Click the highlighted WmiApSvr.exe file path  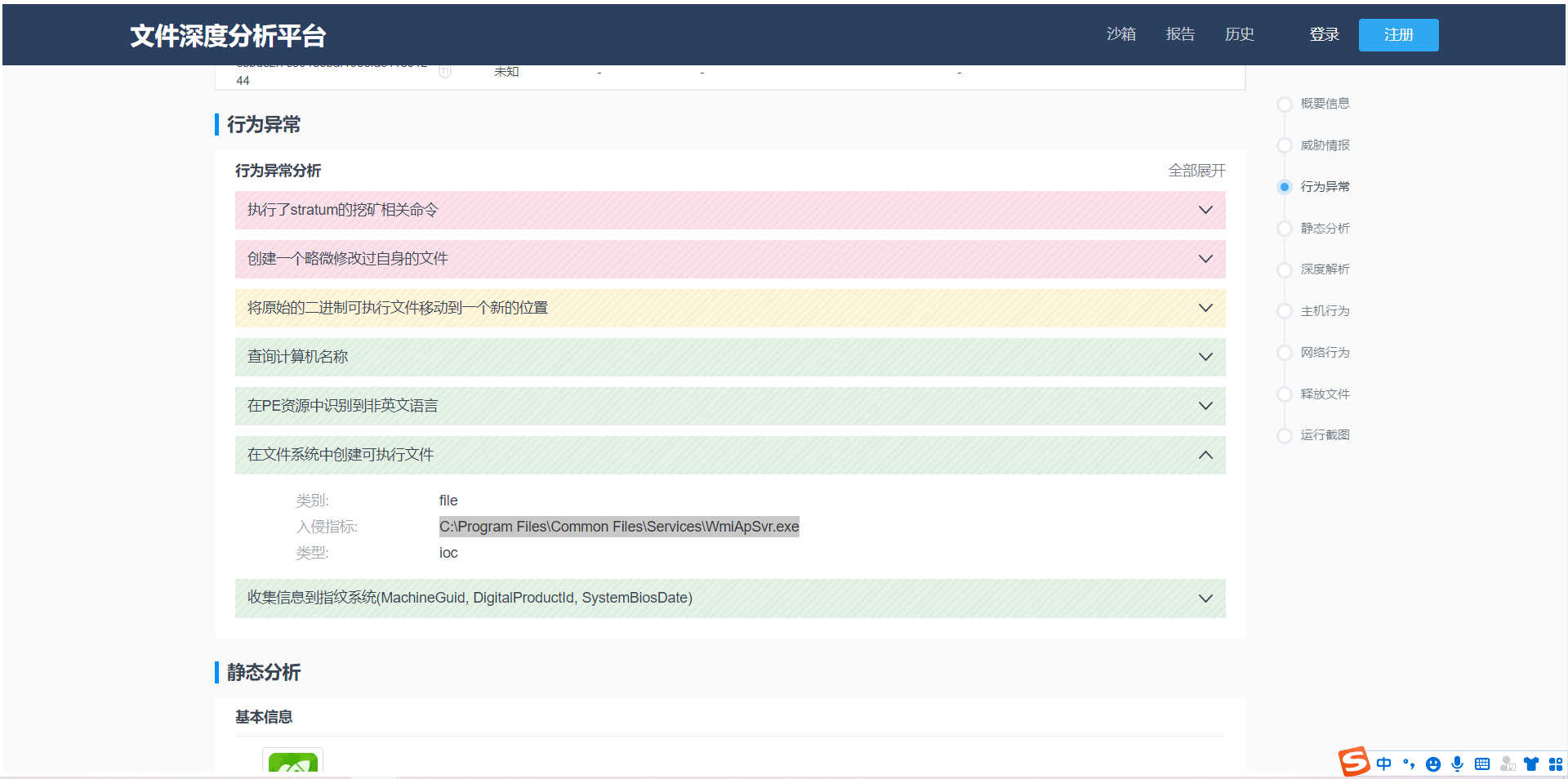click(619, 527)
